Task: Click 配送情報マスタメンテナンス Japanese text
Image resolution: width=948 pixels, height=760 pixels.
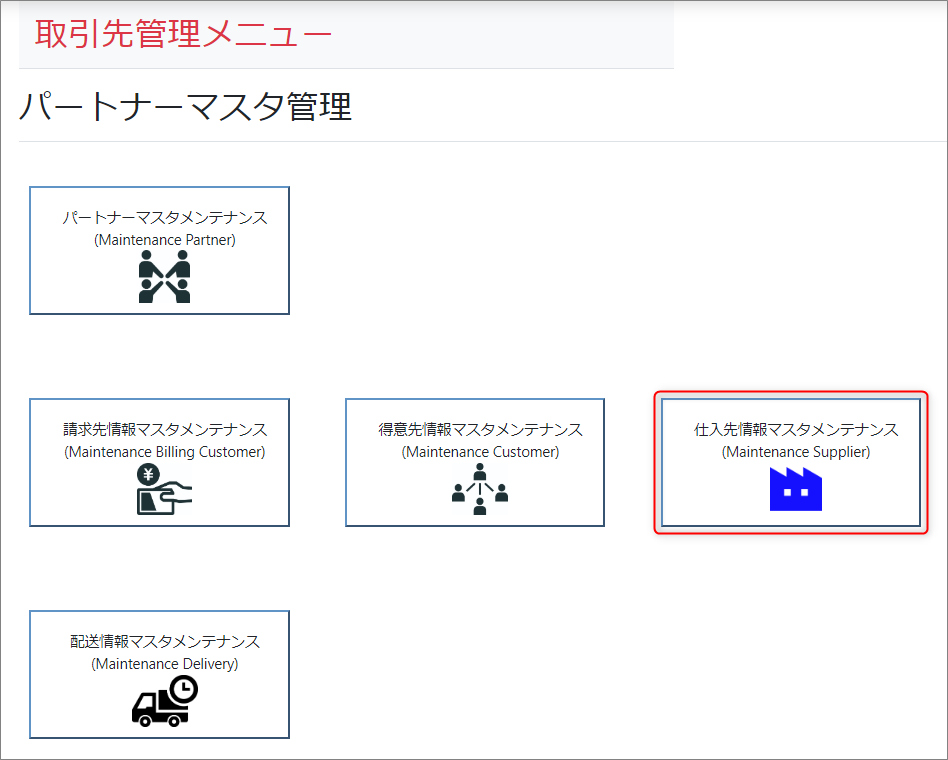Action: (x=165, y=642)
